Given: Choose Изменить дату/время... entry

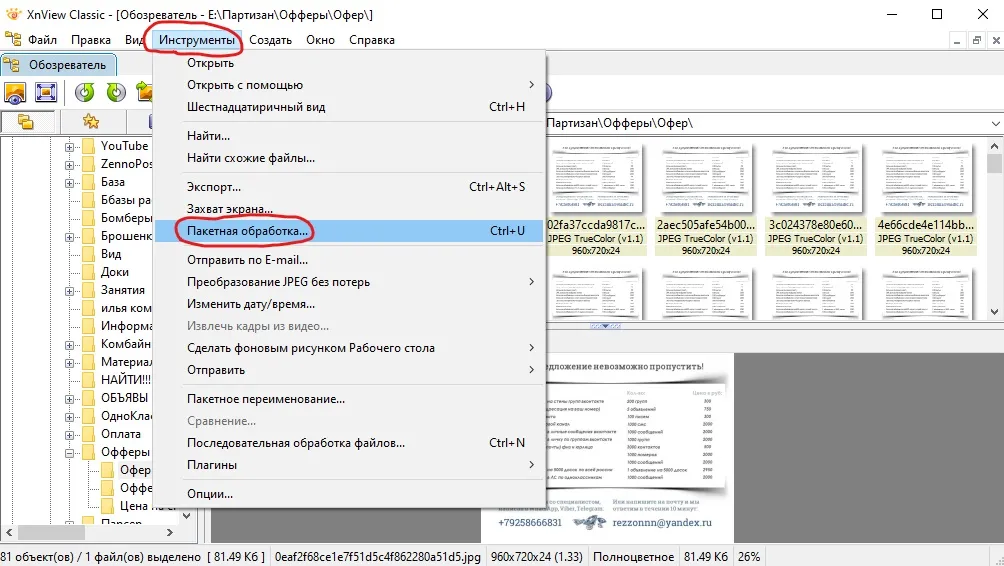Looking at the screenshot, I should click(350, 304).
